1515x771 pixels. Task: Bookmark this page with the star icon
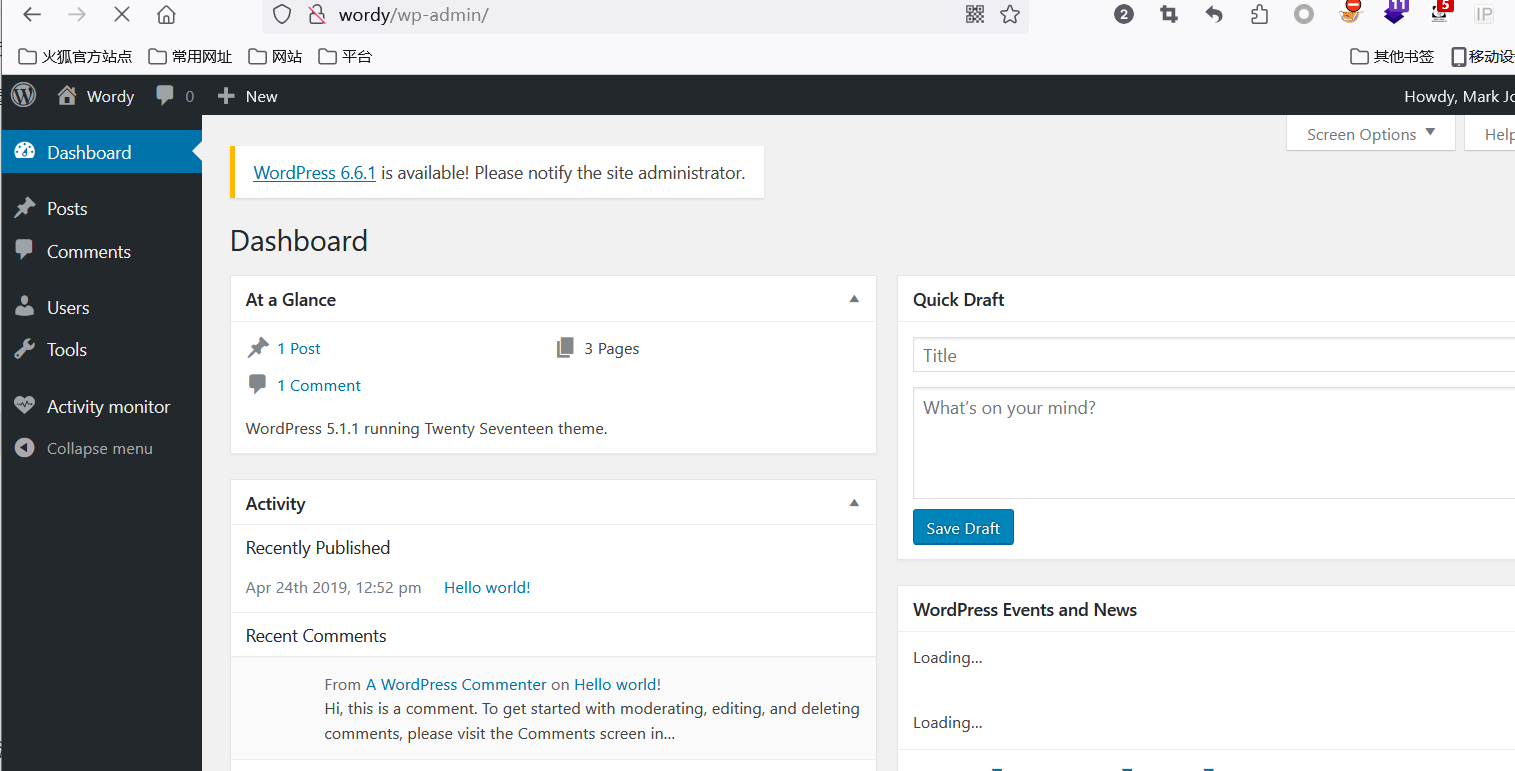1010,14
